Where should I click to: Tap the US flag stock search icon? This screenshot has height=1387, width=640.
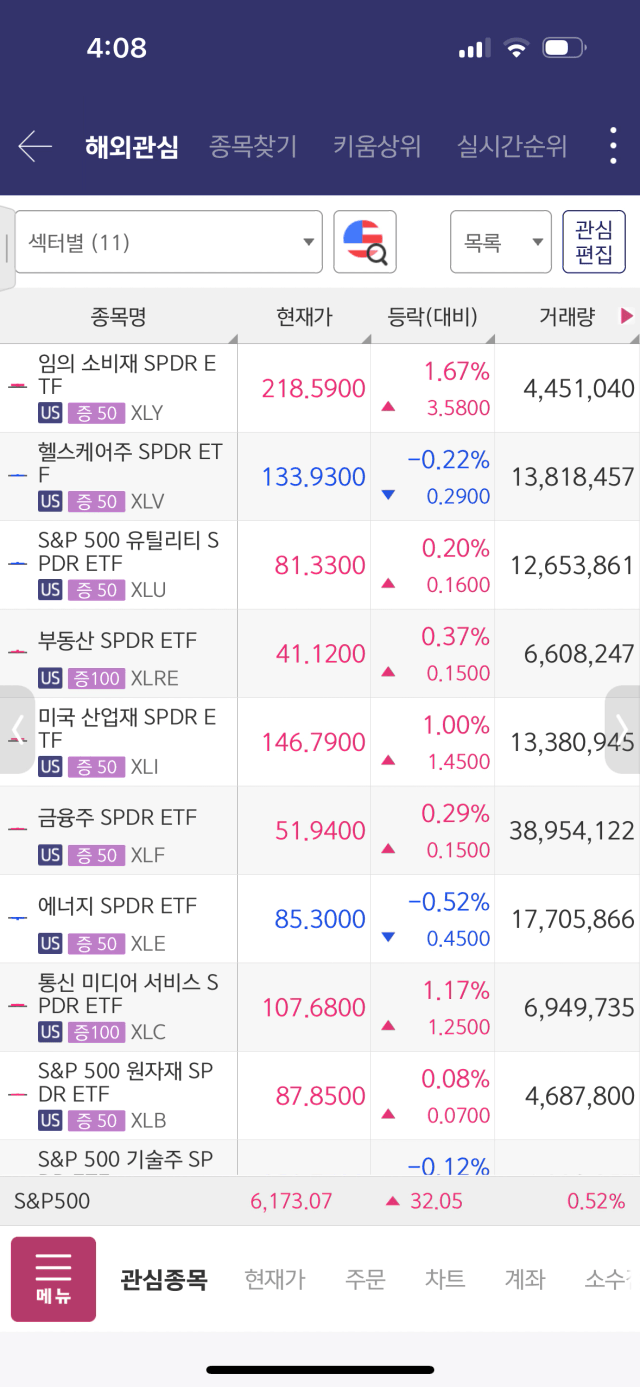tap(365, 242)
